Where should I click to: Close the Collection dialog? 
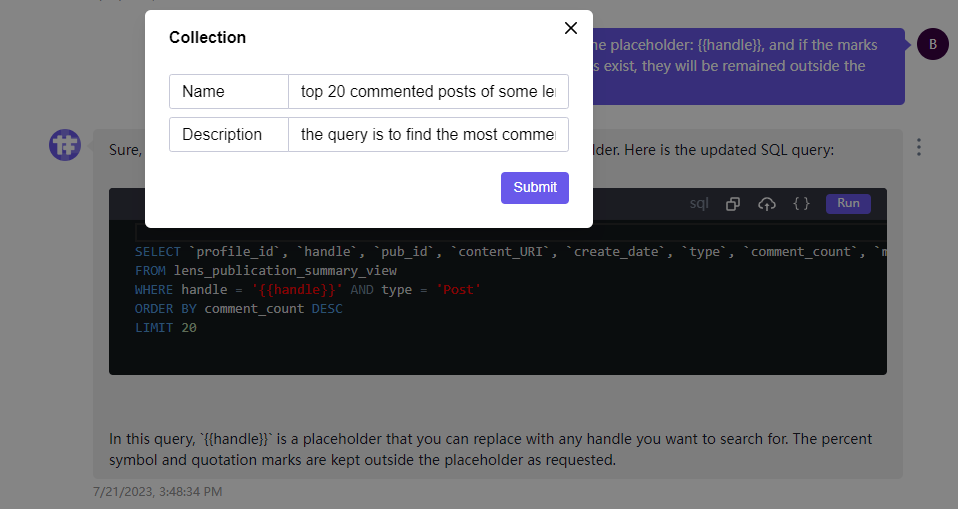pyautogui.click(x=571, y=28)
